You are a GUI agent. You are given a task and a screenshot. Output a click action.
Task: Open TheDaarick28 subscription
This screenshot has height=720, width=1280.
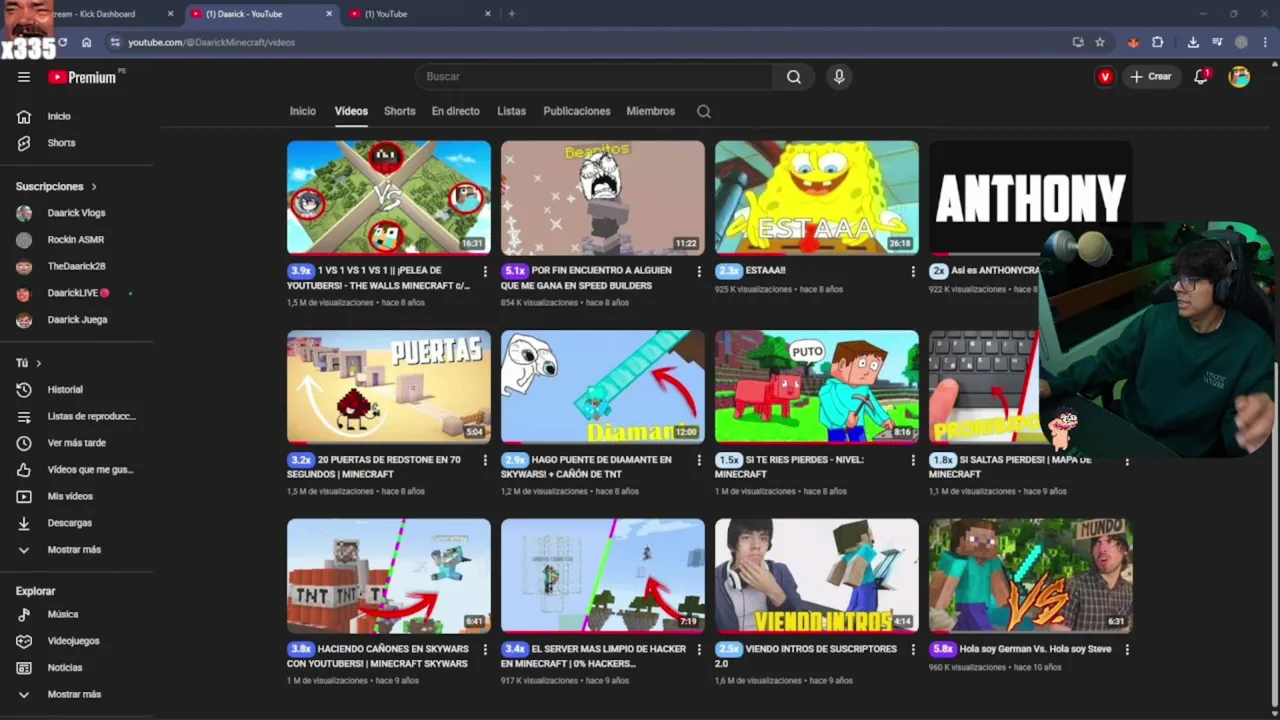(x=77, y=267)
